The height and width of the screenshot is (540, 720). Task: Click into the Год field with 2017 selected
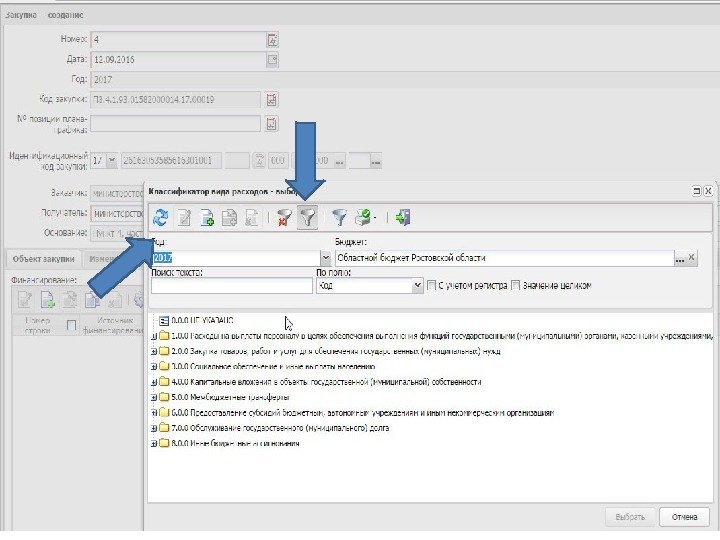236,258
